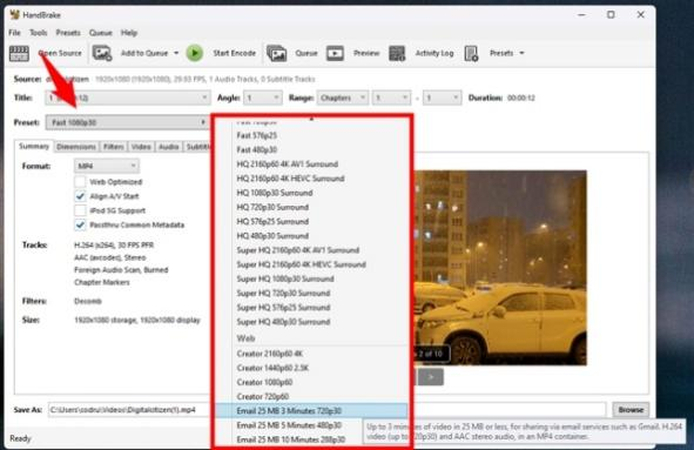Click the next preview image arrow button
Image resolution: width=694 pixels, height=450 pixels.
pos(431,377)
